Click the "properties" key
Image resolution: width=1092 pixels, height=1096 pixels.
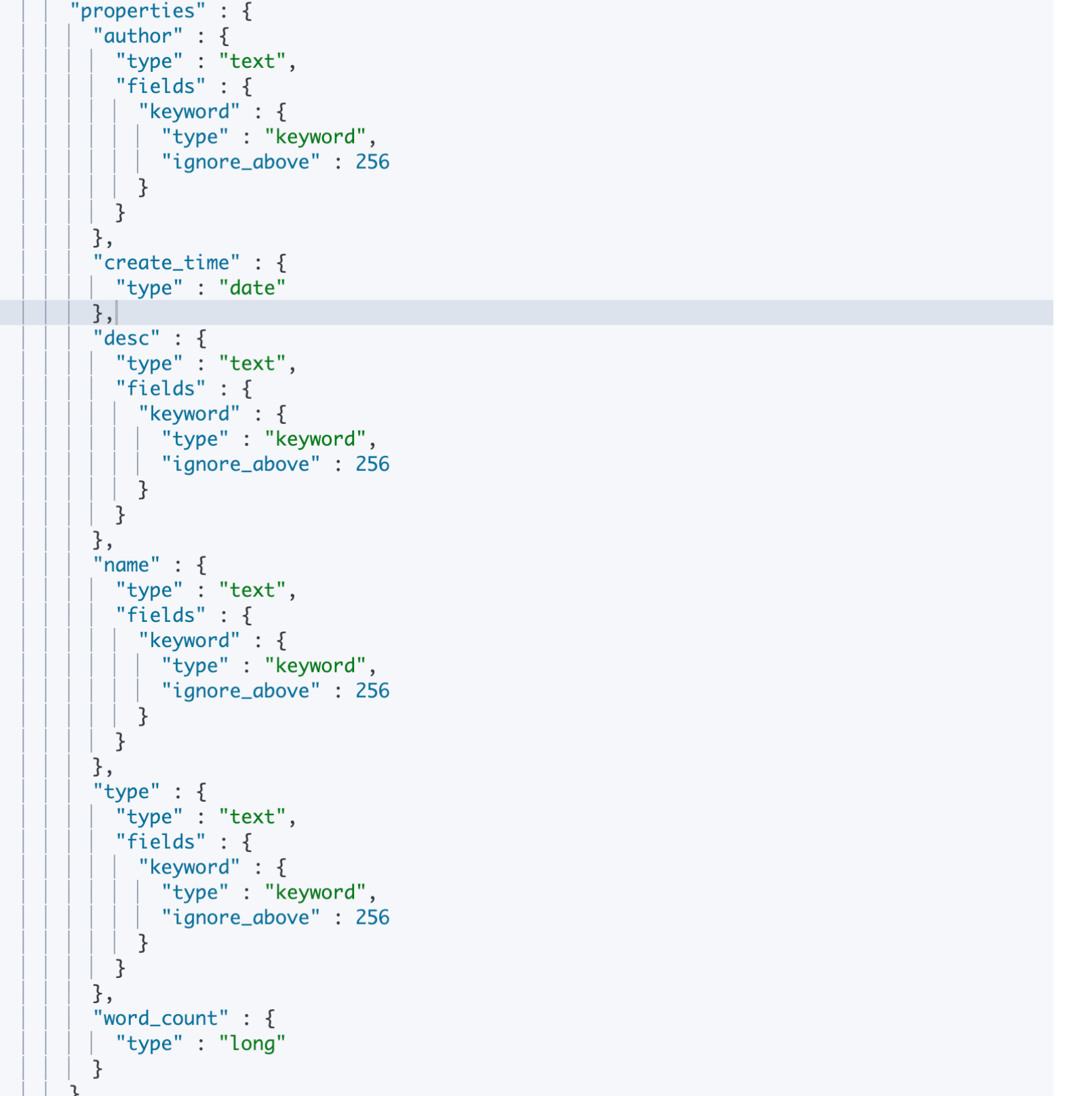[x=137, y=11]
